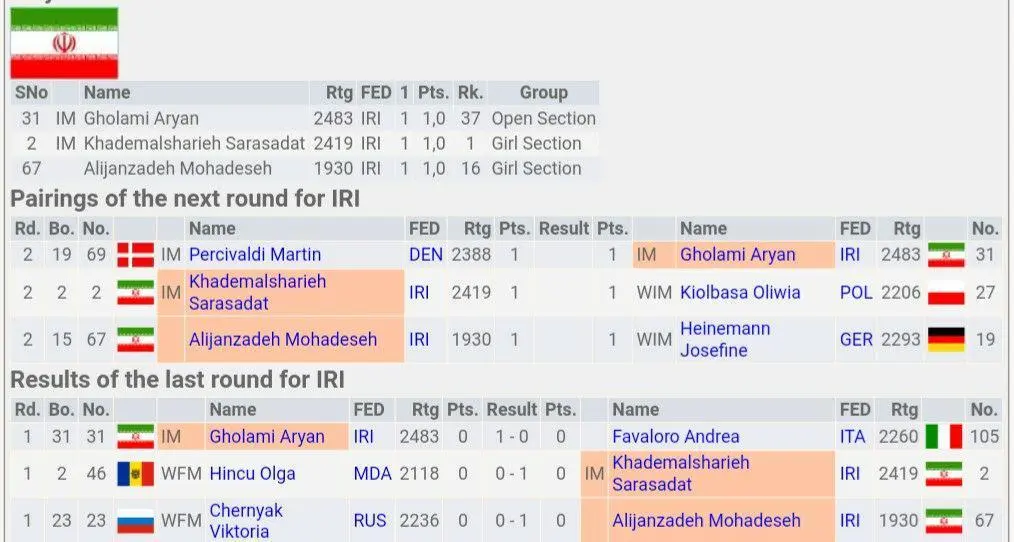Open Heinemann Josefine's player link

click(726, 339)
